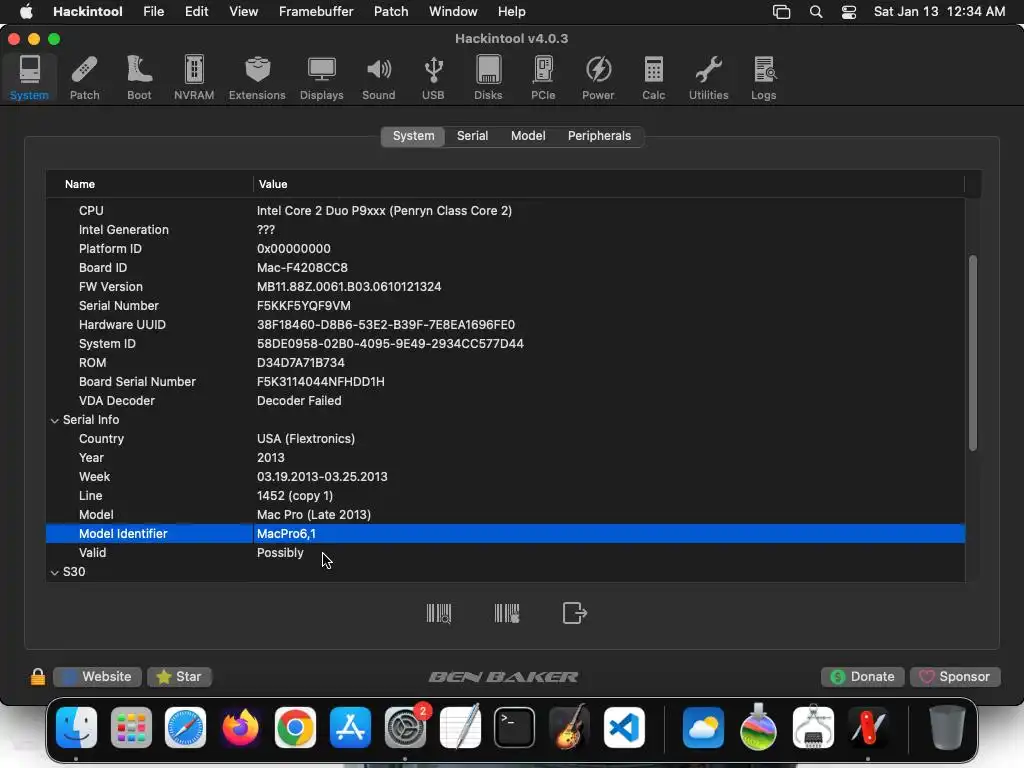
Task: Open the Displays toolbar section
Action: [321, 78]
